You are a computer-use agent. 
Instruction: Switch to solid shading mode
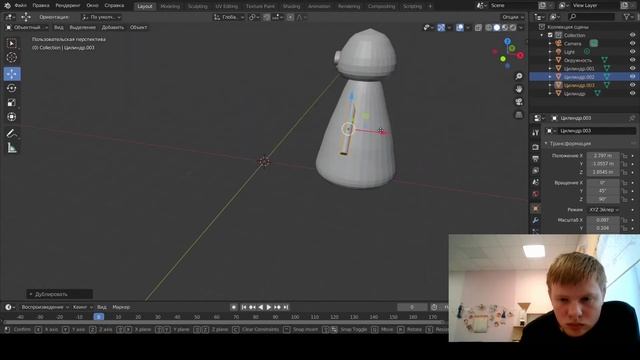click(x=497, y=27)
